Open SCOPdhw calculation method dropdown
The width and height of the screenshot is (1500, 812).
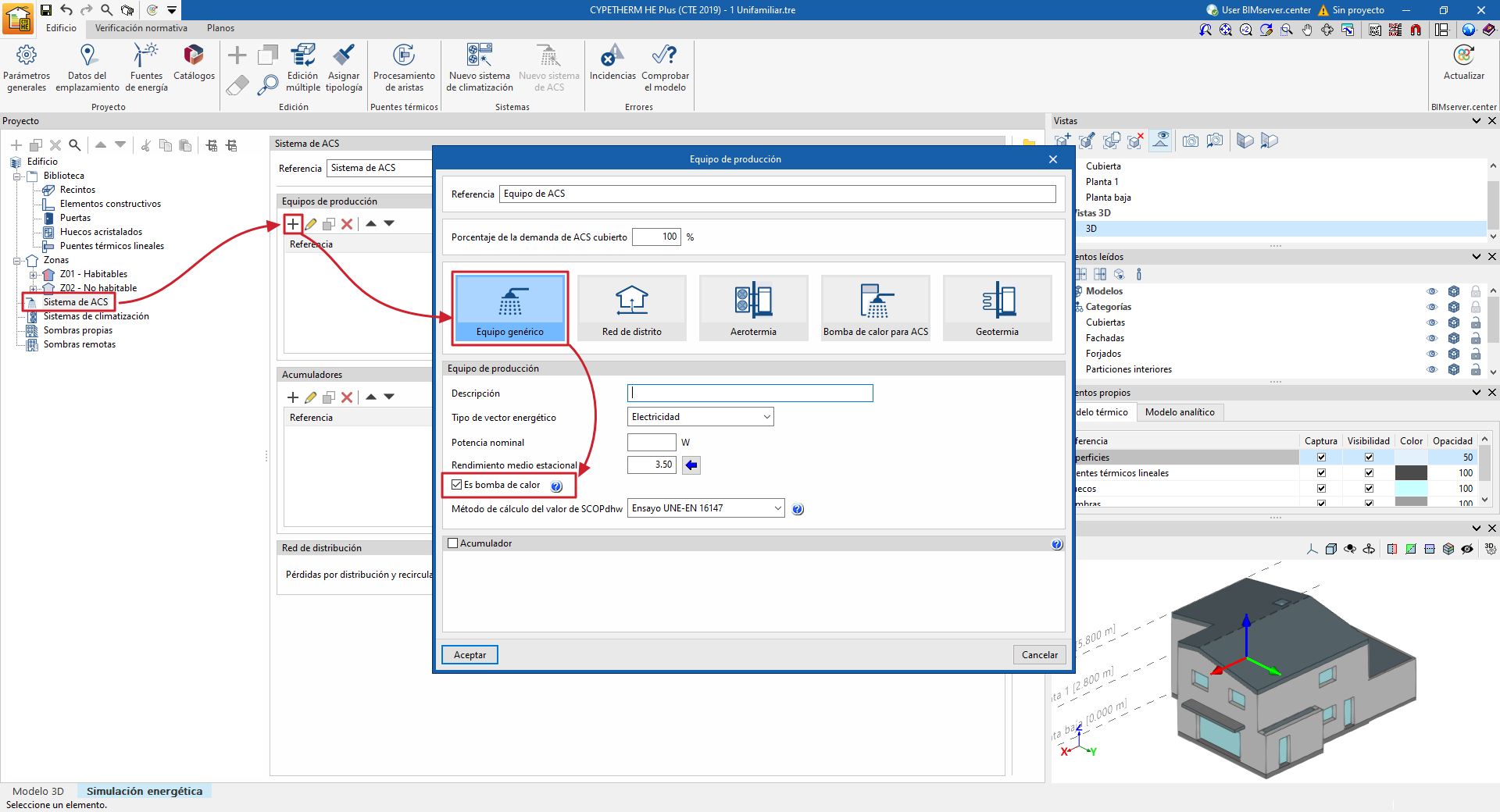coord(705,508)
